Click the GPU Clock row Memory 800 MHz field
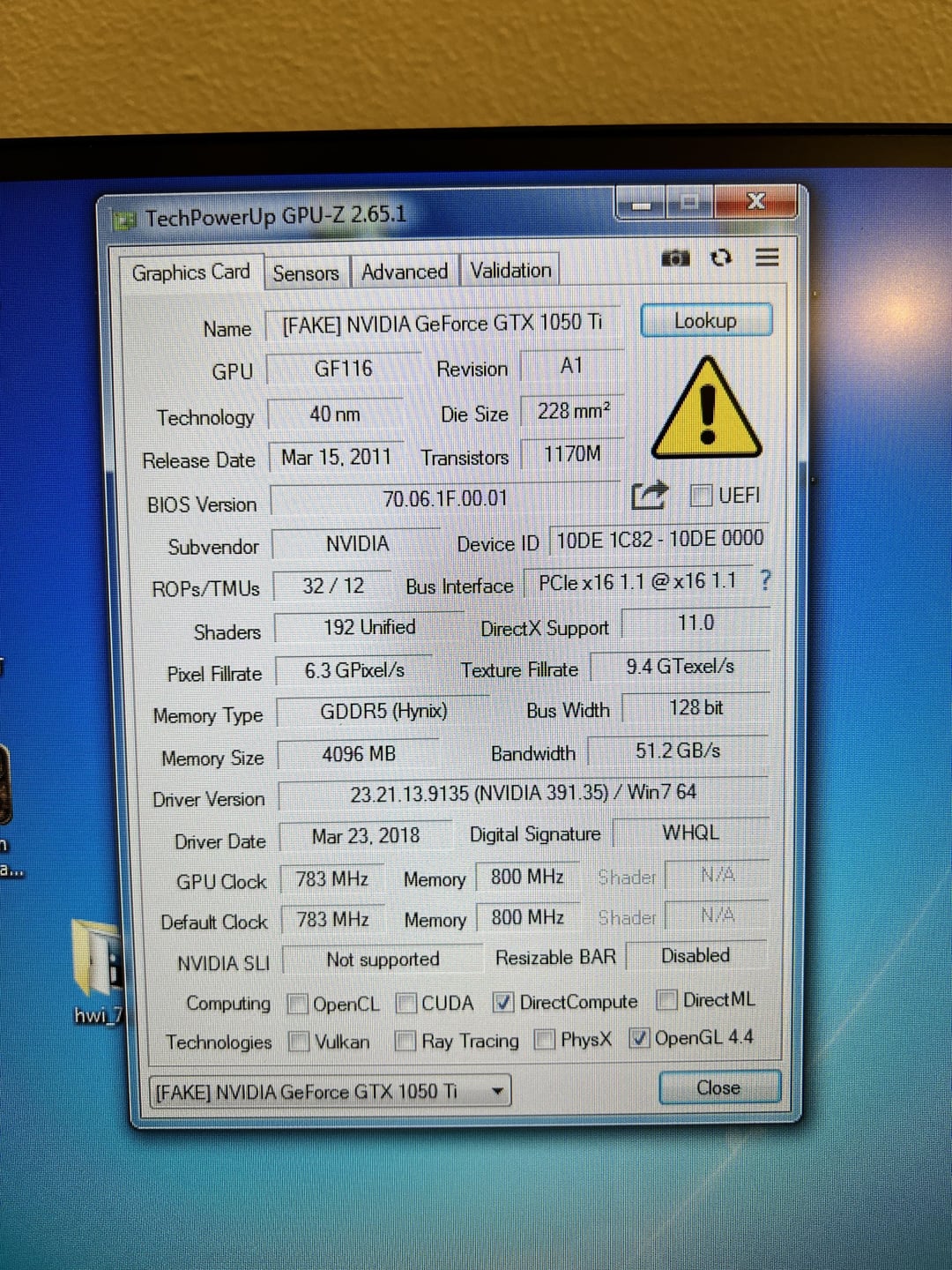The width and height of the screenshot is (952, 1270). pyautogui.click(x=527, y=878)
